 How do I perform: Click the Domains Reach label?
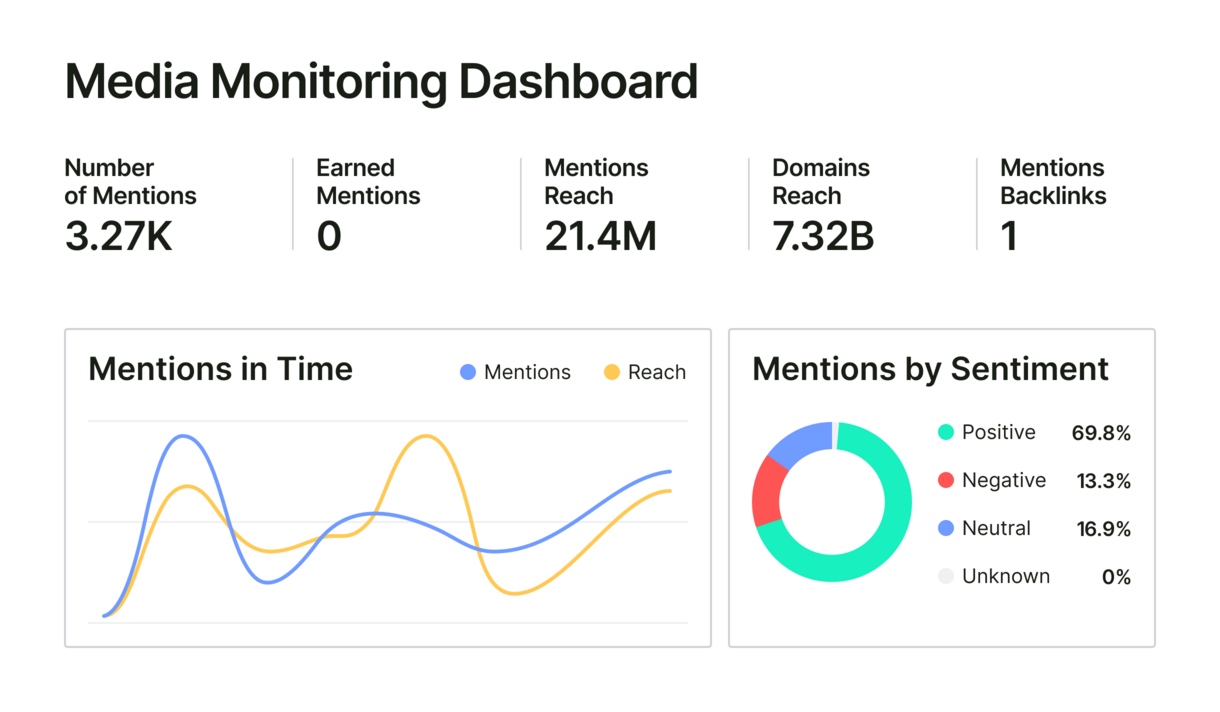coord(821,182)
